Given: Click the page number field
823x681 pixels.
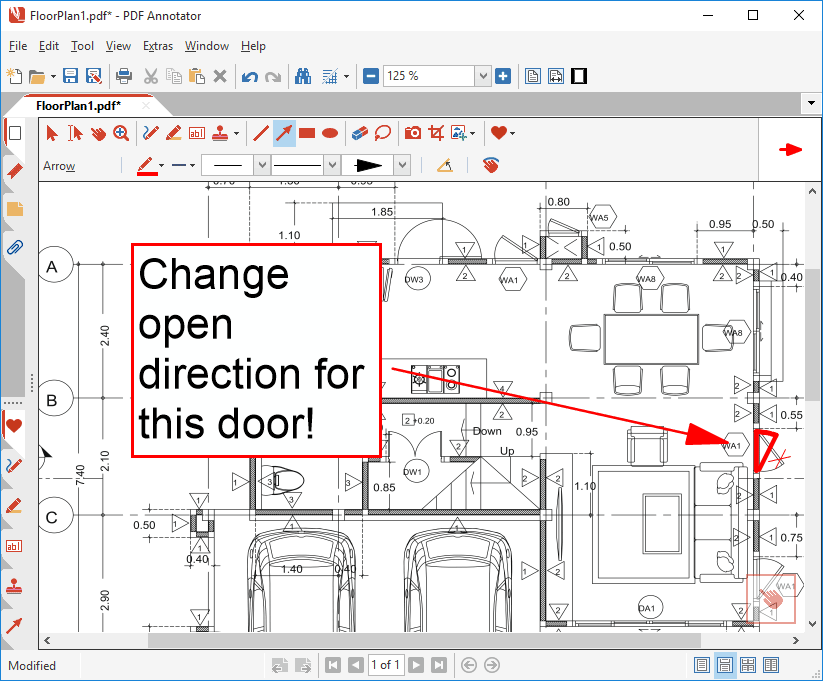Looking at the screenshot, I should tap(386, 665).
